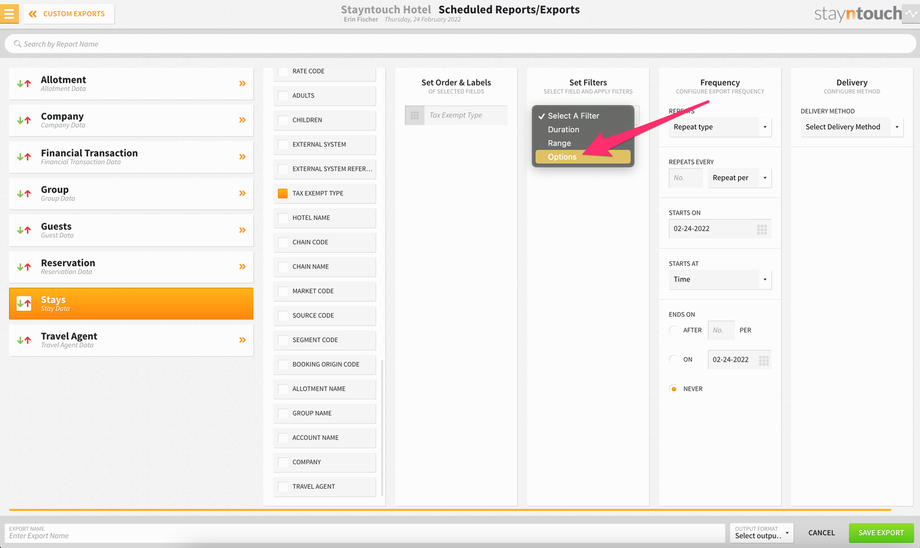Check the Hotel Name field
920x548 pixels.
[x=283, y=218]
